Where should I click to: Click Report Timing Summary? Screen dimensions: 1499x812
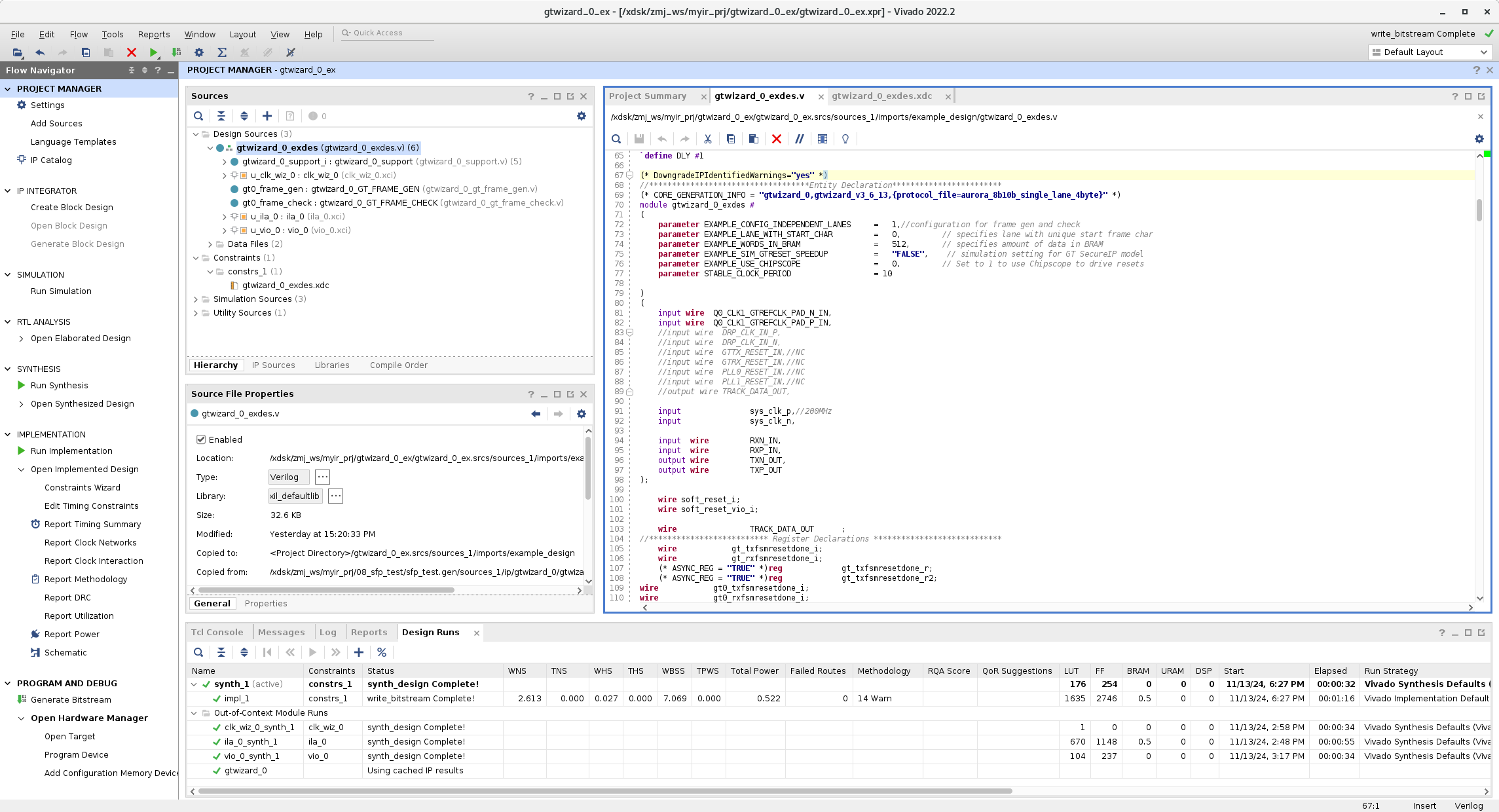tap(92, 525)
